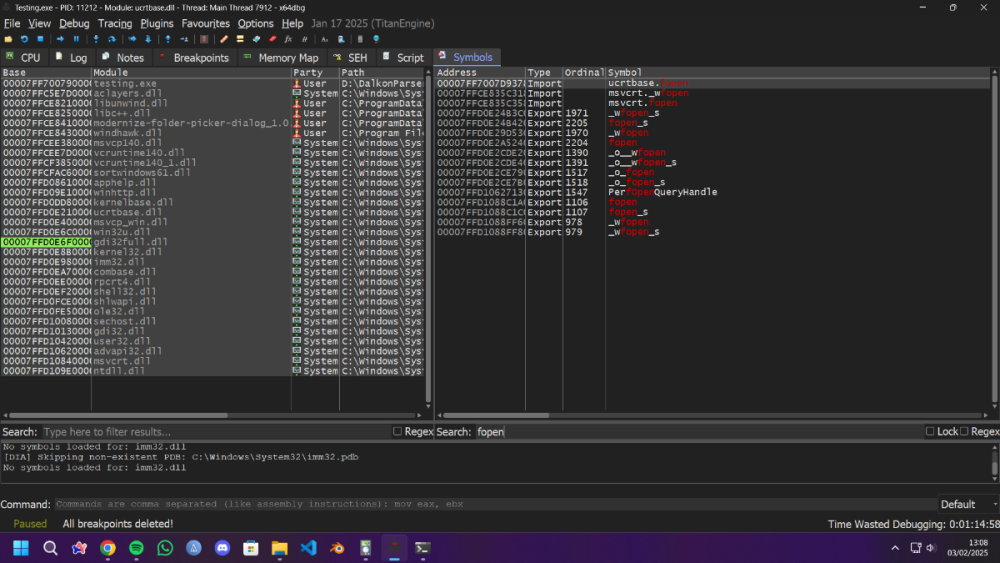Click the calculator toolbar icon
The image size is (1000, 563).
point(360,39)
